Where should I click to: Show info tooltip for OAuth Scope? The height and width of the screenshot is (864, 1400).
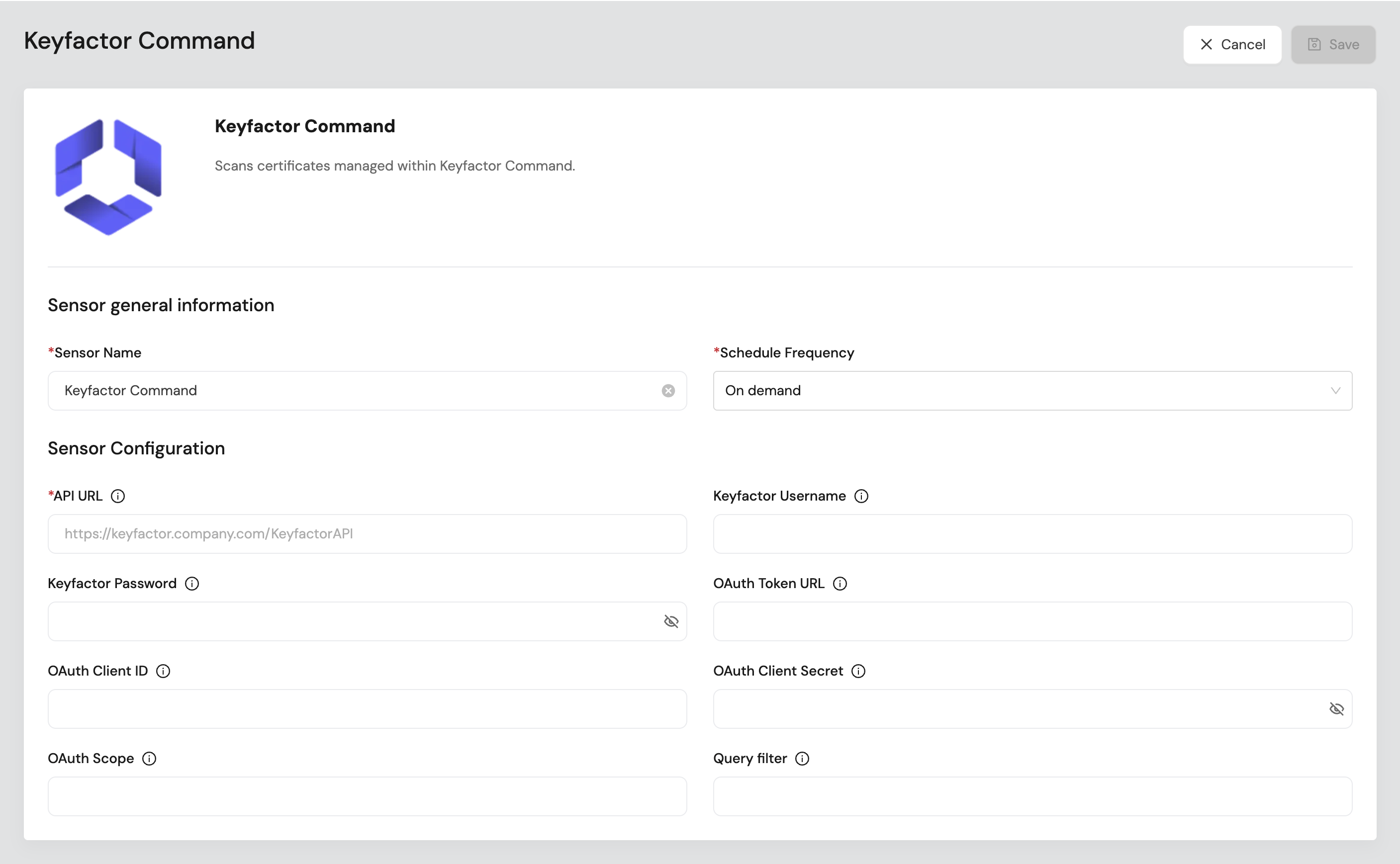pyautogui.click(x=149, y=758)
